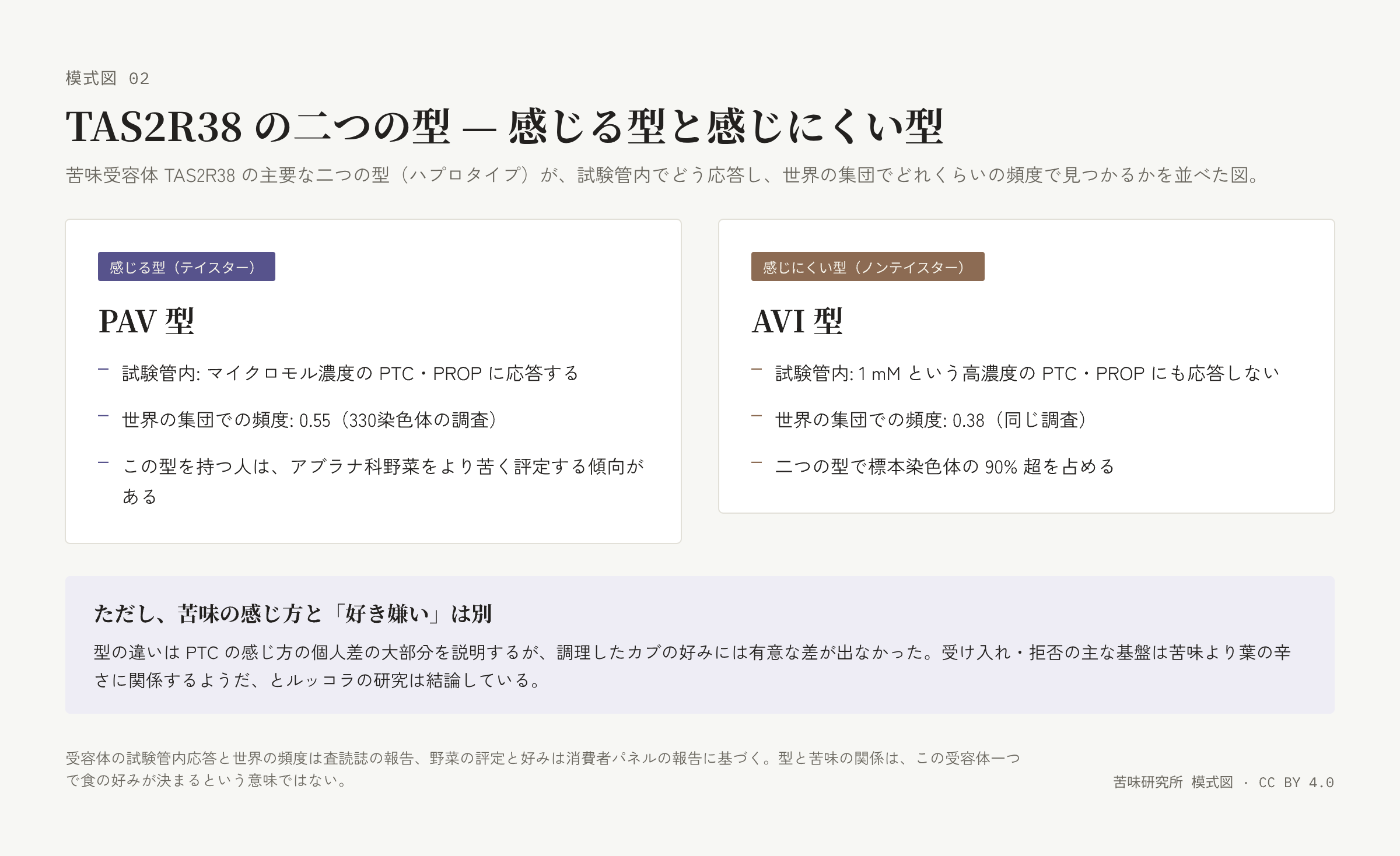The width and height of the screenshot is (1400, 856).
Task: Click the 'PAV 型' heading
Action: 146,321
